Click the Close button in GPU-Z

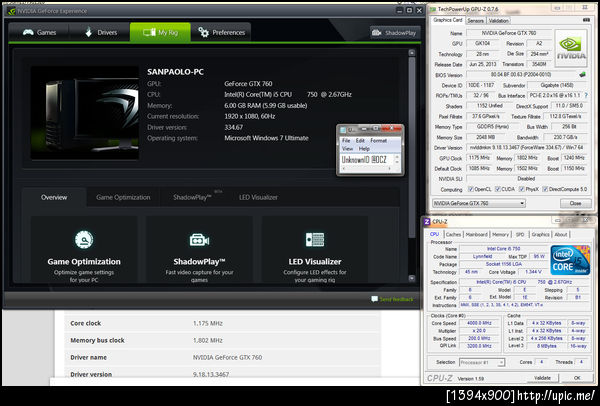(575, 203)
